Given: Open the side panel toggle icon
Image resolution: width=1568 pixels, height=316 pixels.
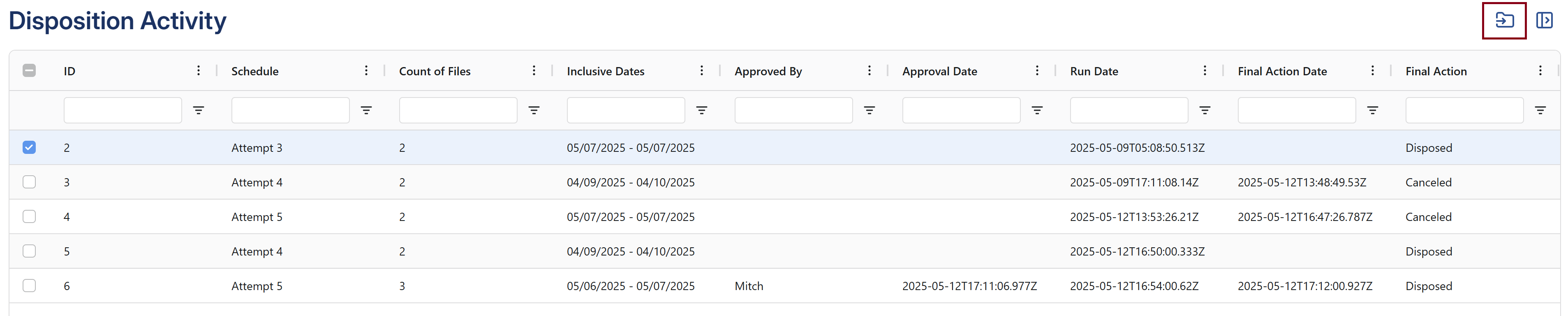Looking at the screenshot, I should pos(1544,21).
